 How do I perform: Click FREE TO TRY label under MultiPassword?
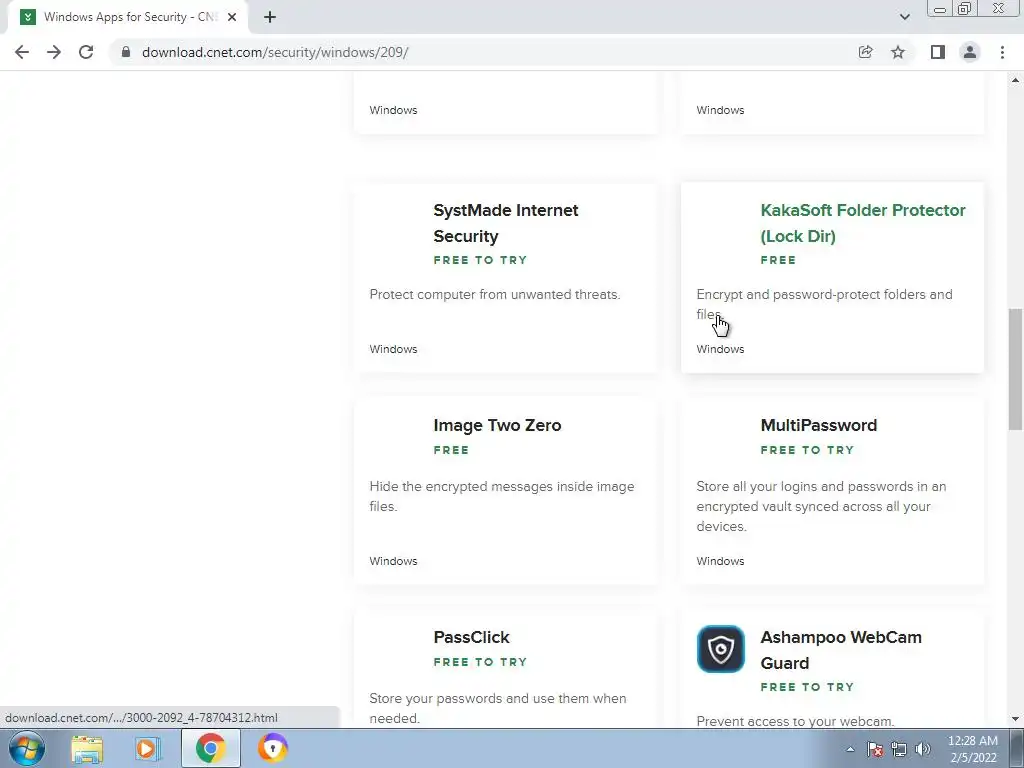(807, 450)
